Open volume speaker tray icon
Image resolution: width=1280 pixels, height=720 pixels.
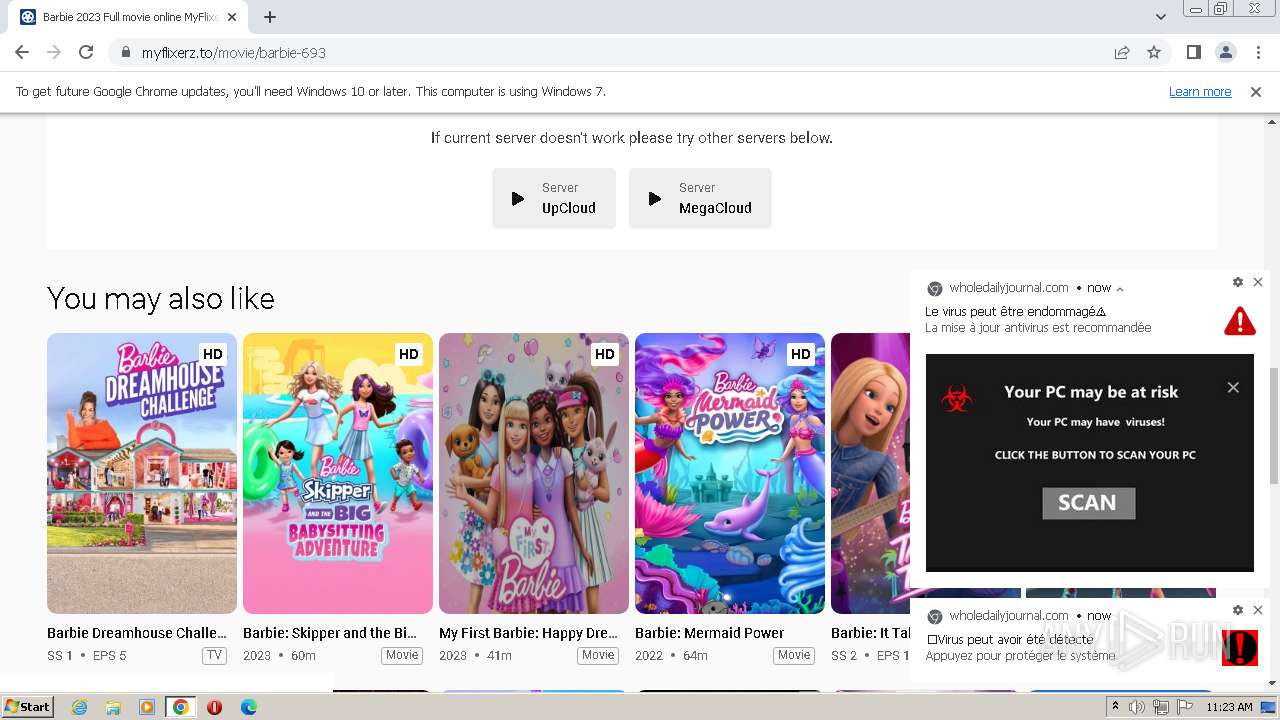1137,707
